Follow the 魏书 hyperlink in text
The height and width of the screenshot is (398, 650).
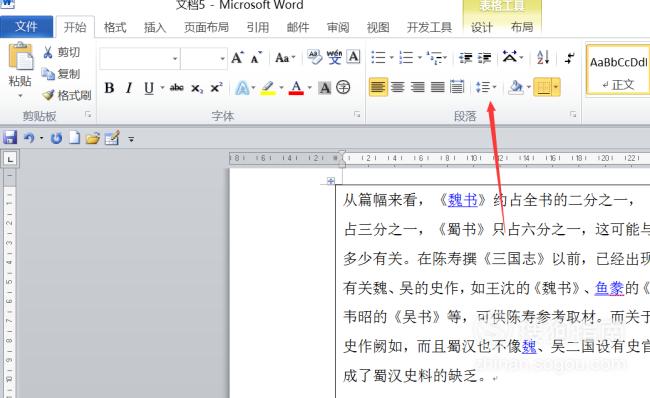[x=463, y=200]
